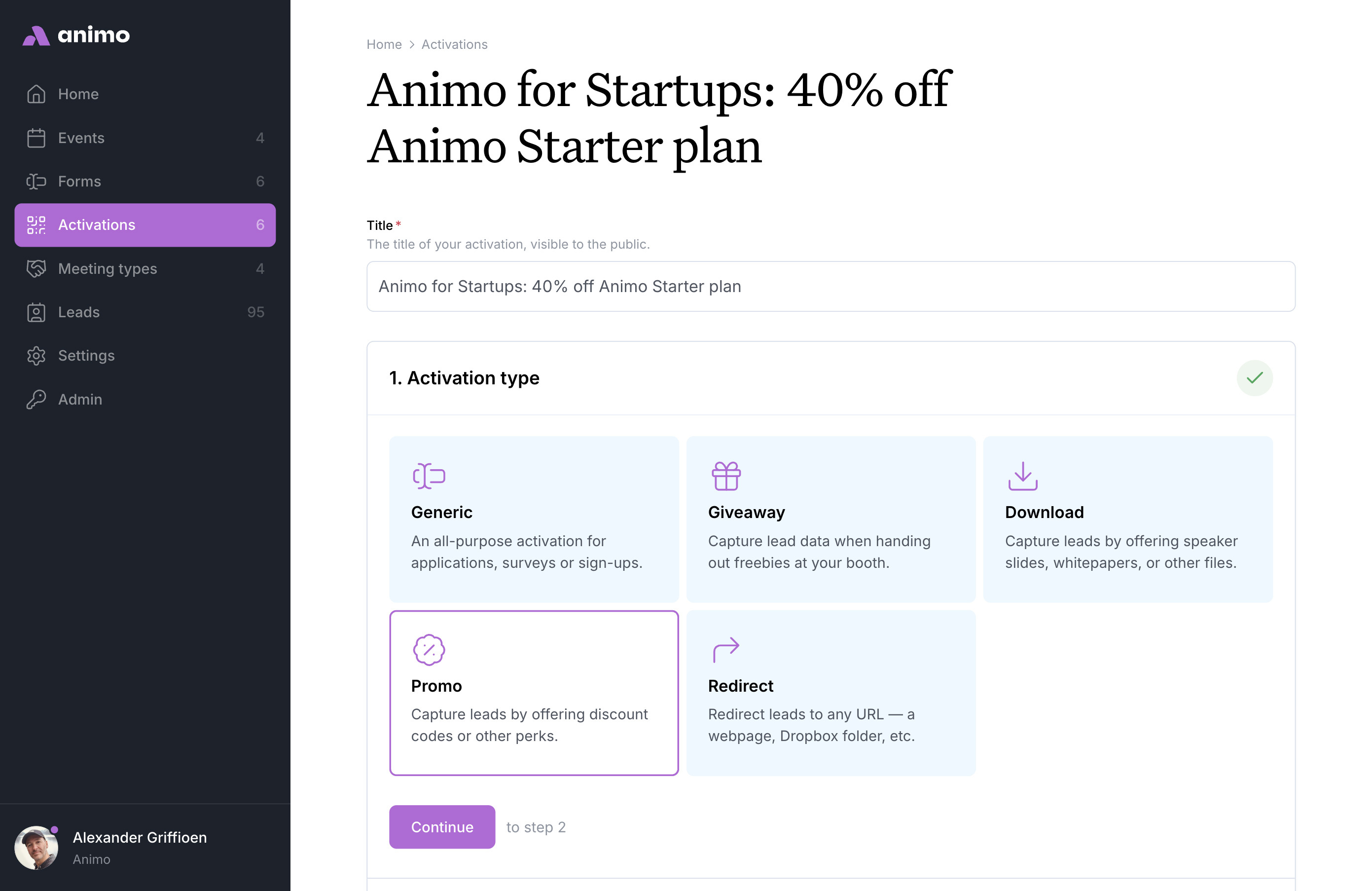The width and height of the screenshot is (1372, 891).
Task: Click the Admin key icon
Action: pos(36,399)
